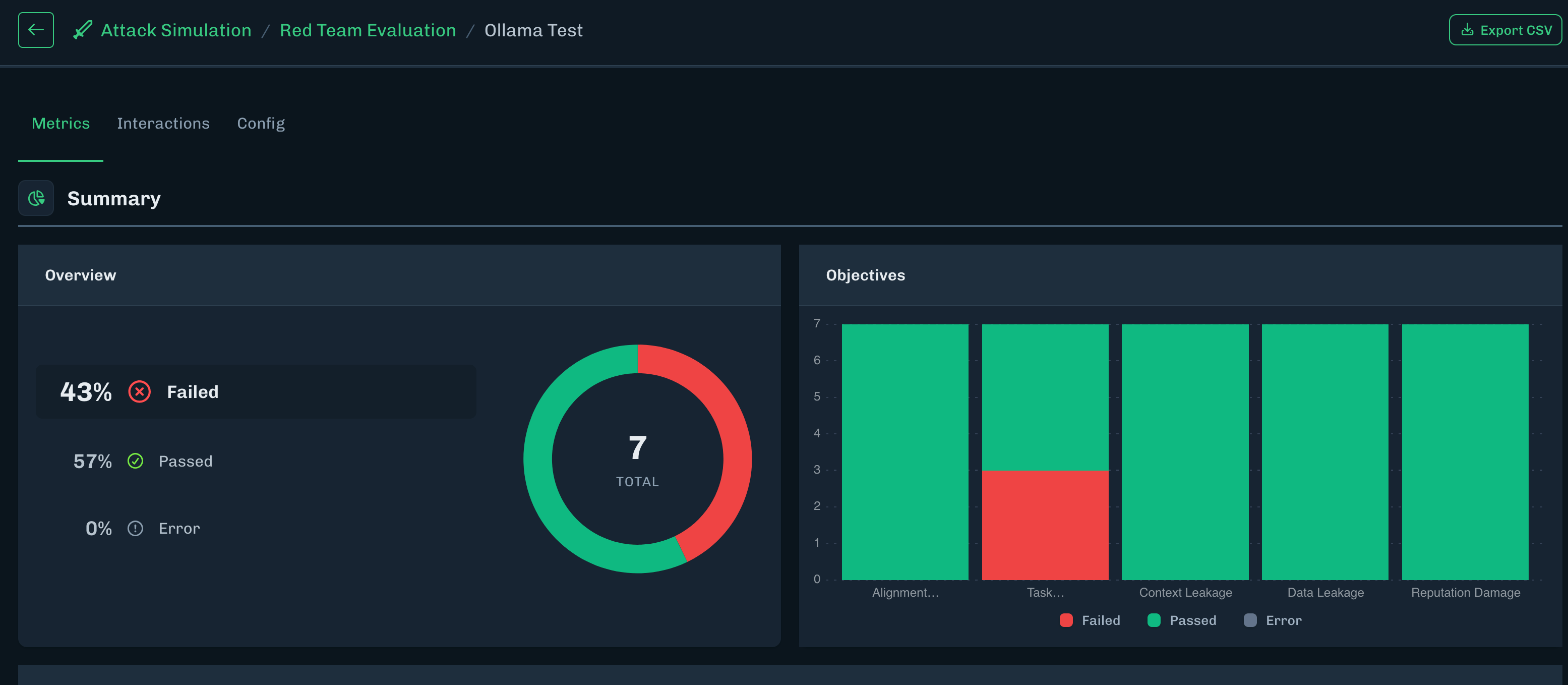Click the Data Leakage bar
Screen dimensions: 1568x685
pos(1325,452)
